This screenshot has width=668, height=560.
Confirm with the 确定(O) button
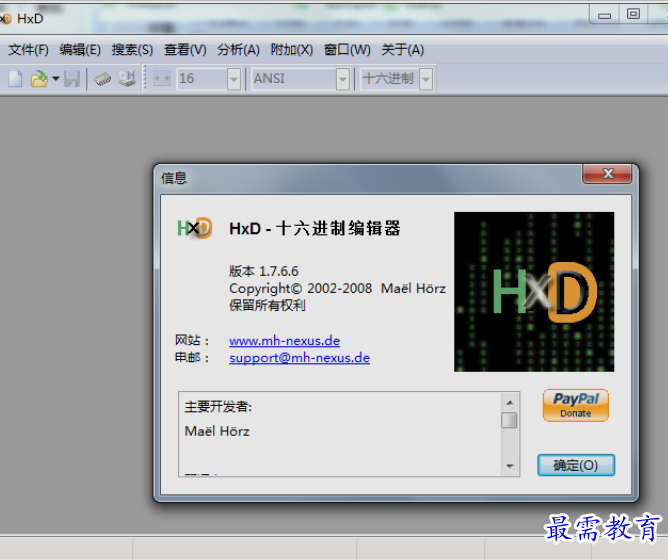tap(576, 465)
